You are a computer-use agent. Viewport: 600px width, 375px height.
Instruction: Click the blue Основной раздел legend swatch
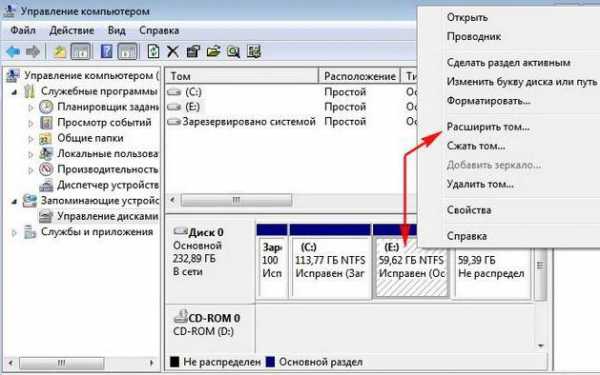(x=270, y=362)
